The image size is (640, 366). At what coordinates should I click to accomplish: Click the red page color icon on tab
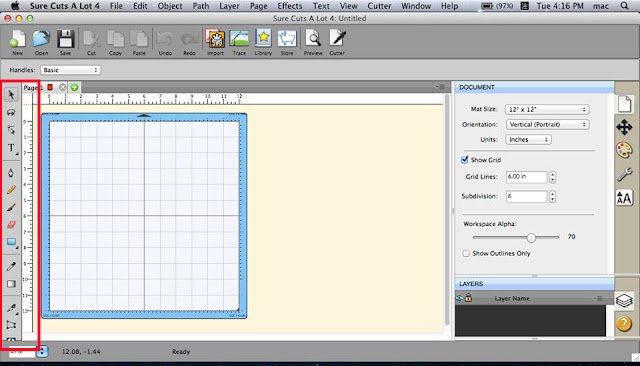click(50, 87)
